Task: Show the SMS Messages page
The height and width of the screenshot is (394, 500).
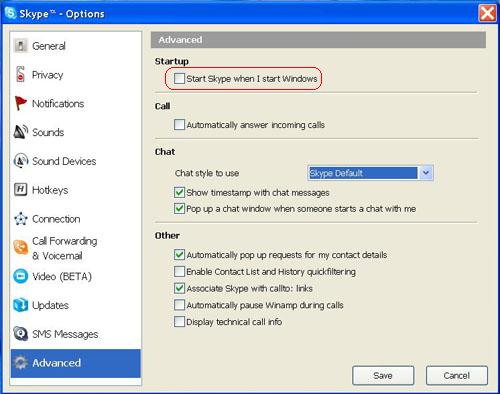Action: click(76, 334)
